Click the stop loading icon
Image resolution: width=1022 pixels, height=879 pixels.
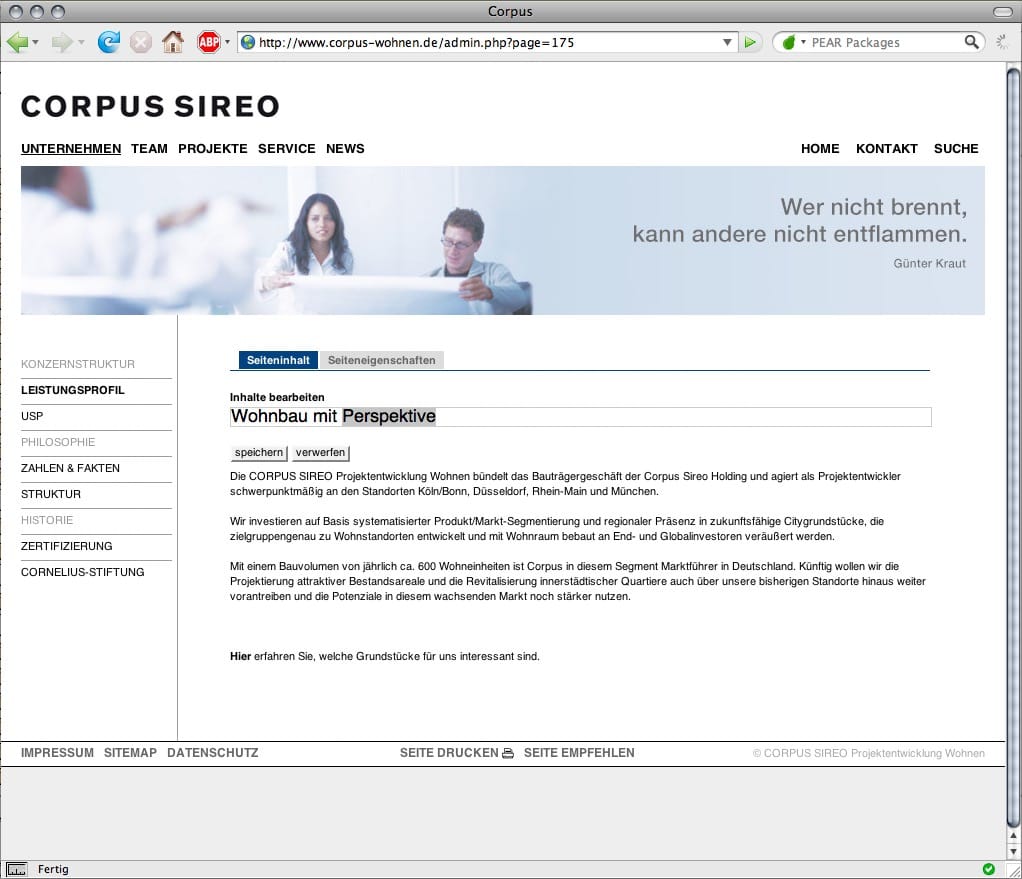pyautogui.click(x=140, y=42)
